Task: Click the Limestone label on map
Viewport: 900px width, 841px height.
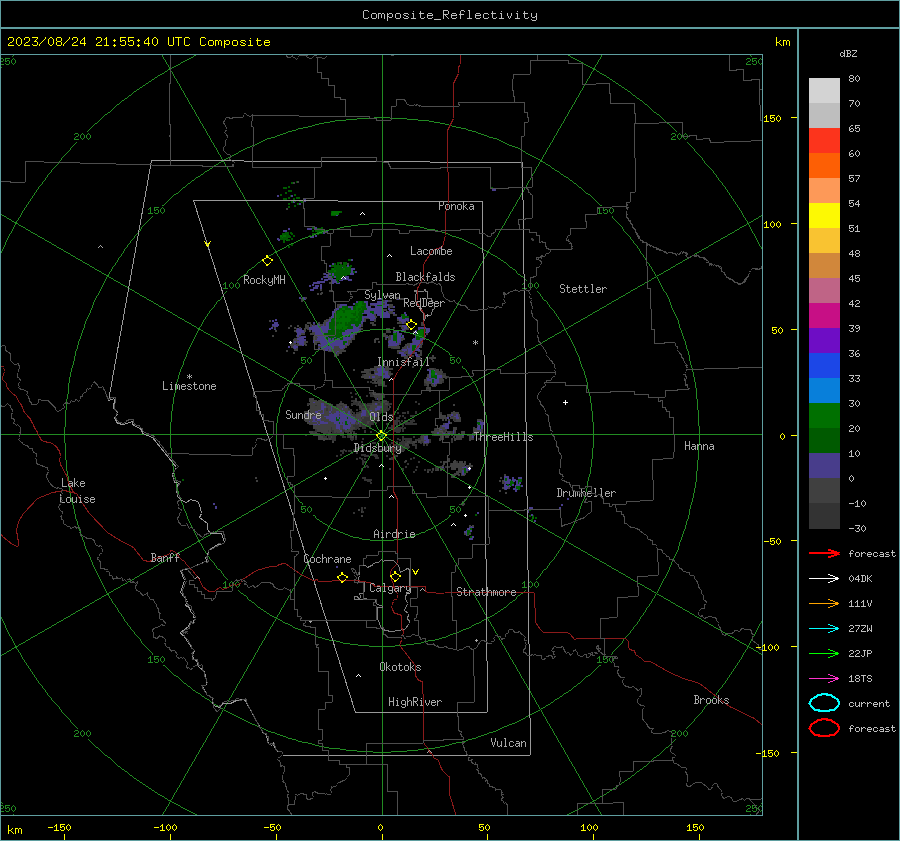Action: [x=189, y=386]
